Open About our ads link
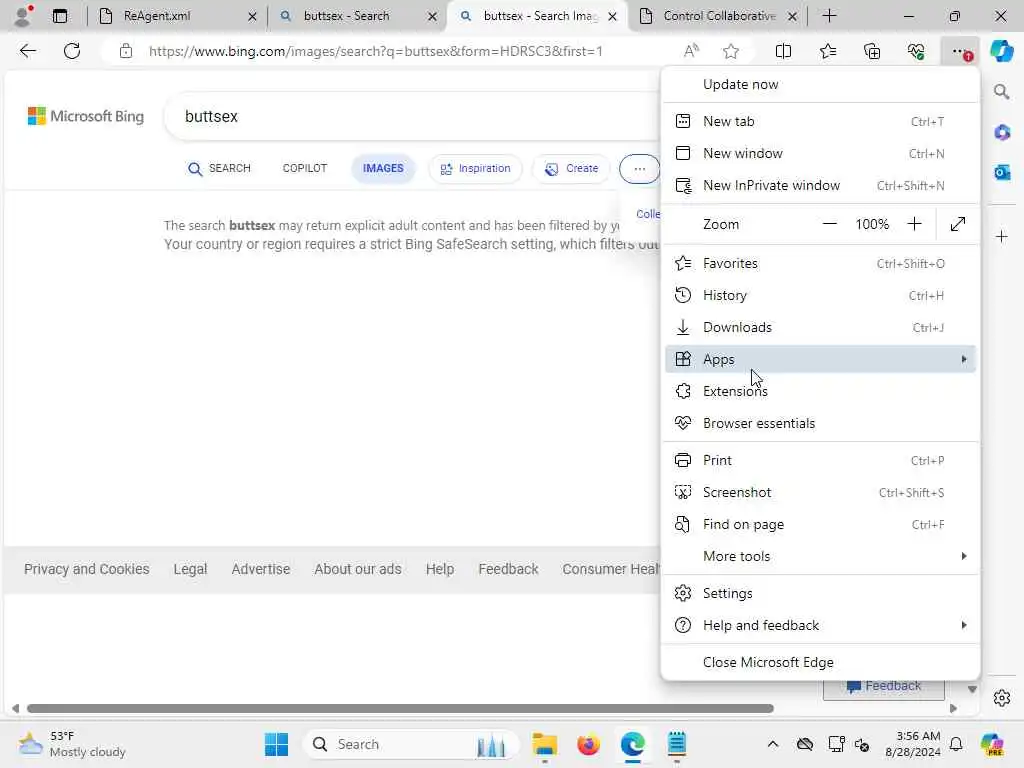 tap(358, 569)
